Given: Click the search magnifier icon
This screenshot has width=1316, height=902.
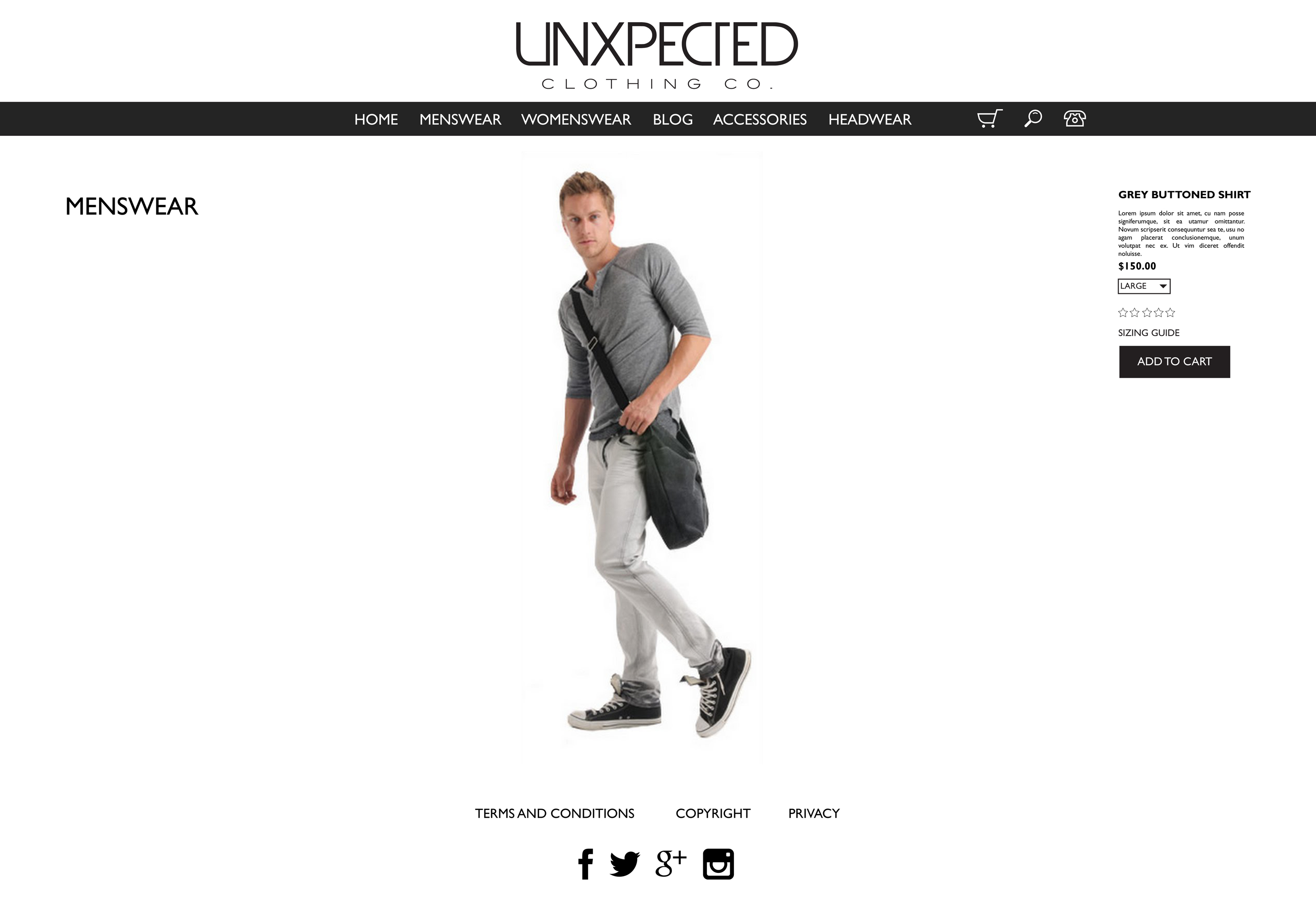Looking at the screenshot, I should [x=1033, y=118].
